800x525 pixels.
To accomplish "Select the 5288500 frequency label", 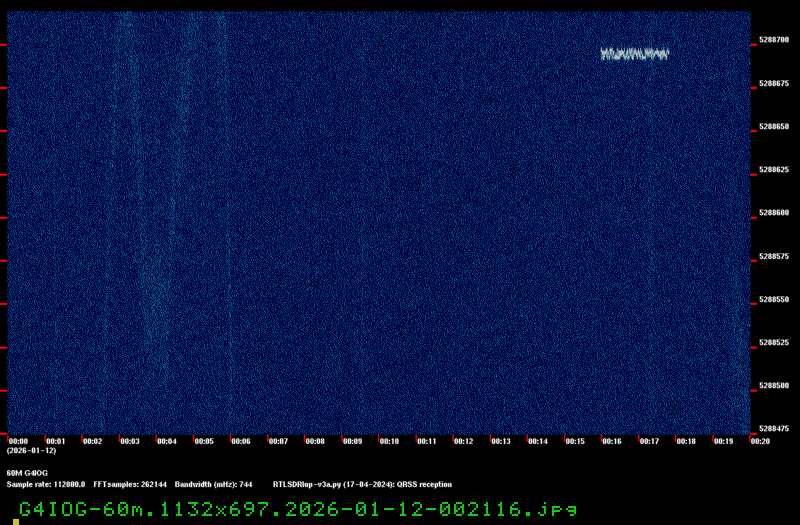I will [774, 386].
